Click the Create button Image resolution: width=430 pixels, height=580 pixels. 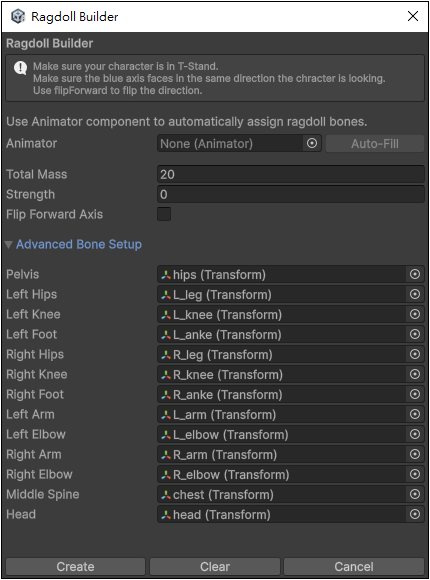pos(75,566)
